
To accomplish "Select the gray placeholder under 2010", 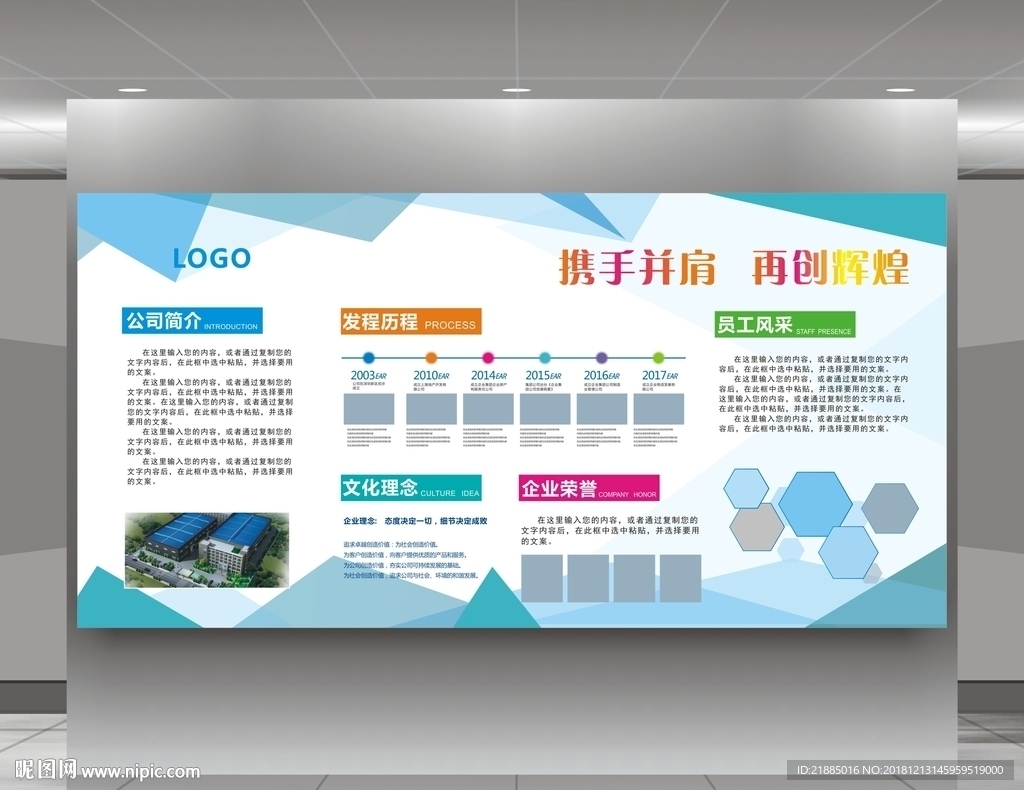I will click(x=432, y=409).
